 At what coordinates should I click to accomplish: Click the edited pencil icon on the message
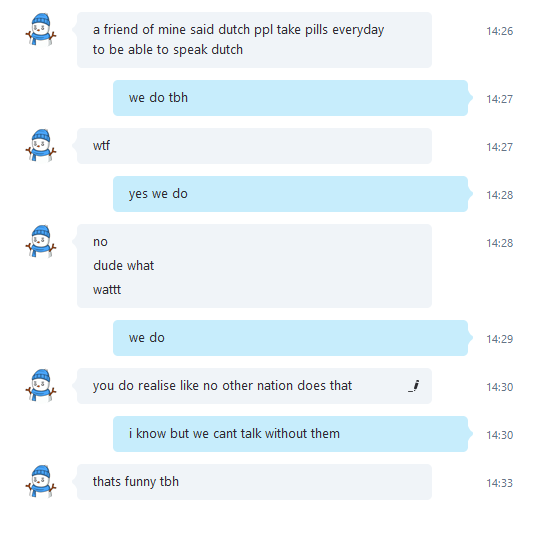tap(414, 386)
